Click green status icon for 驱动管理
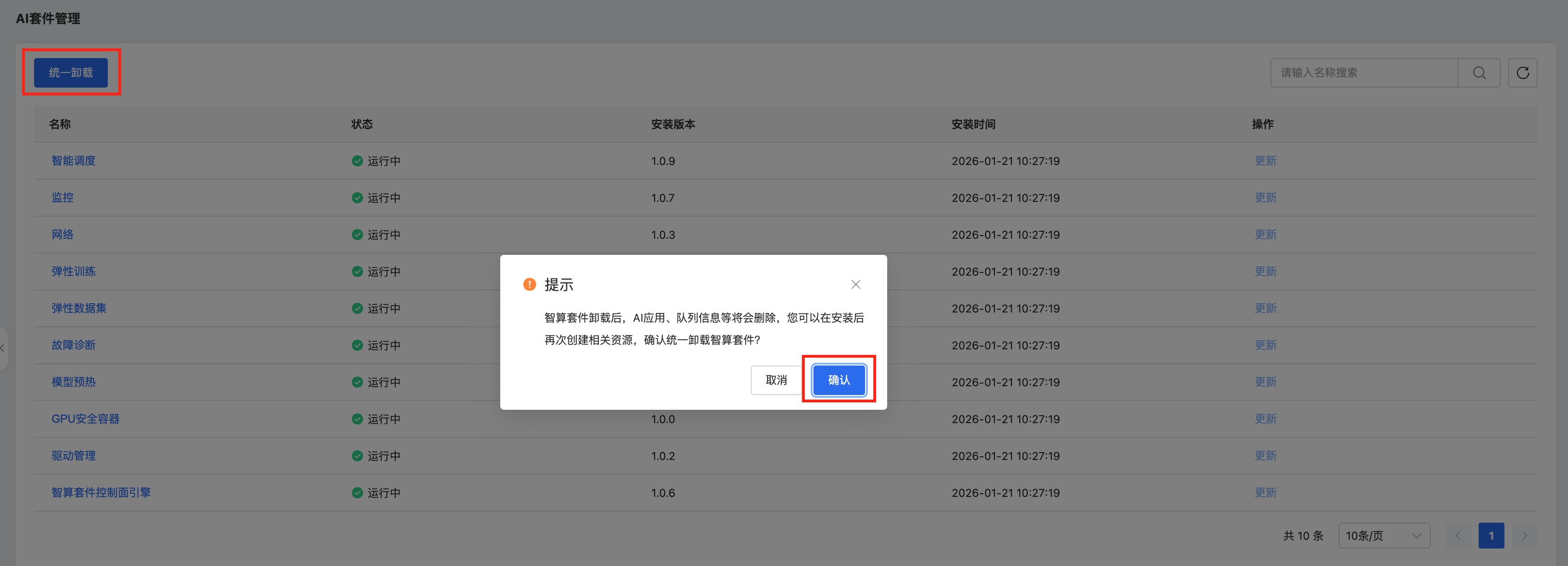 [357, 456]
